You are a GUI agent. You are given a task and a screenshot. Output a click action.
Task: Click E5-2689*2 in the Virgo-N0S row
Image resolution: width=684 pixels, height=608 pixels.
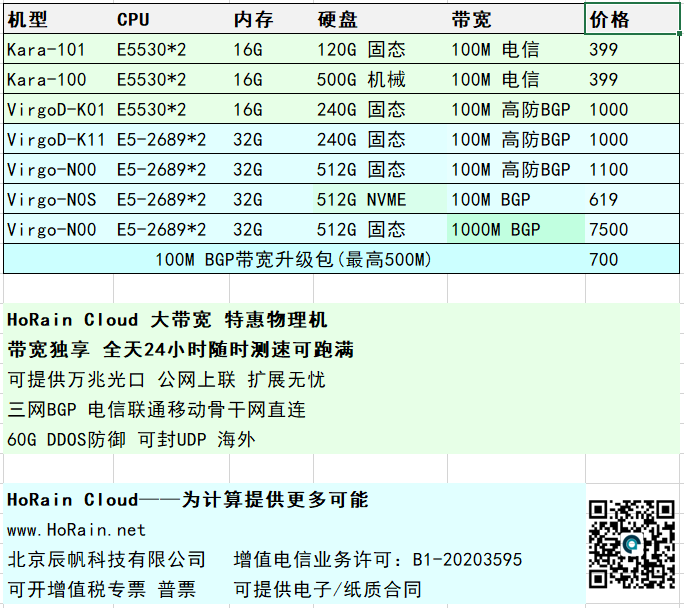tap(171, 200)
